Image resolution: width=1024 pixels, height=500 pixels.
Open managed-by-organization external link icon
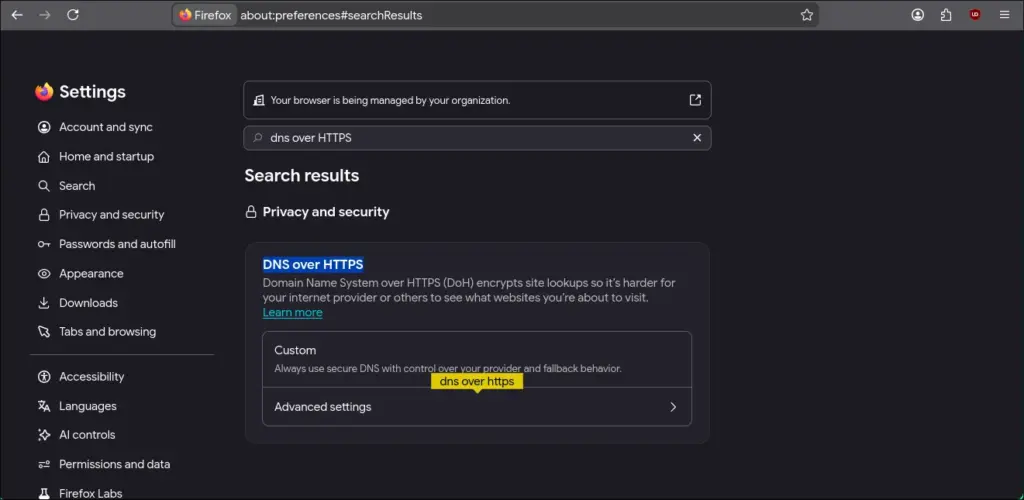coord(695,100)
